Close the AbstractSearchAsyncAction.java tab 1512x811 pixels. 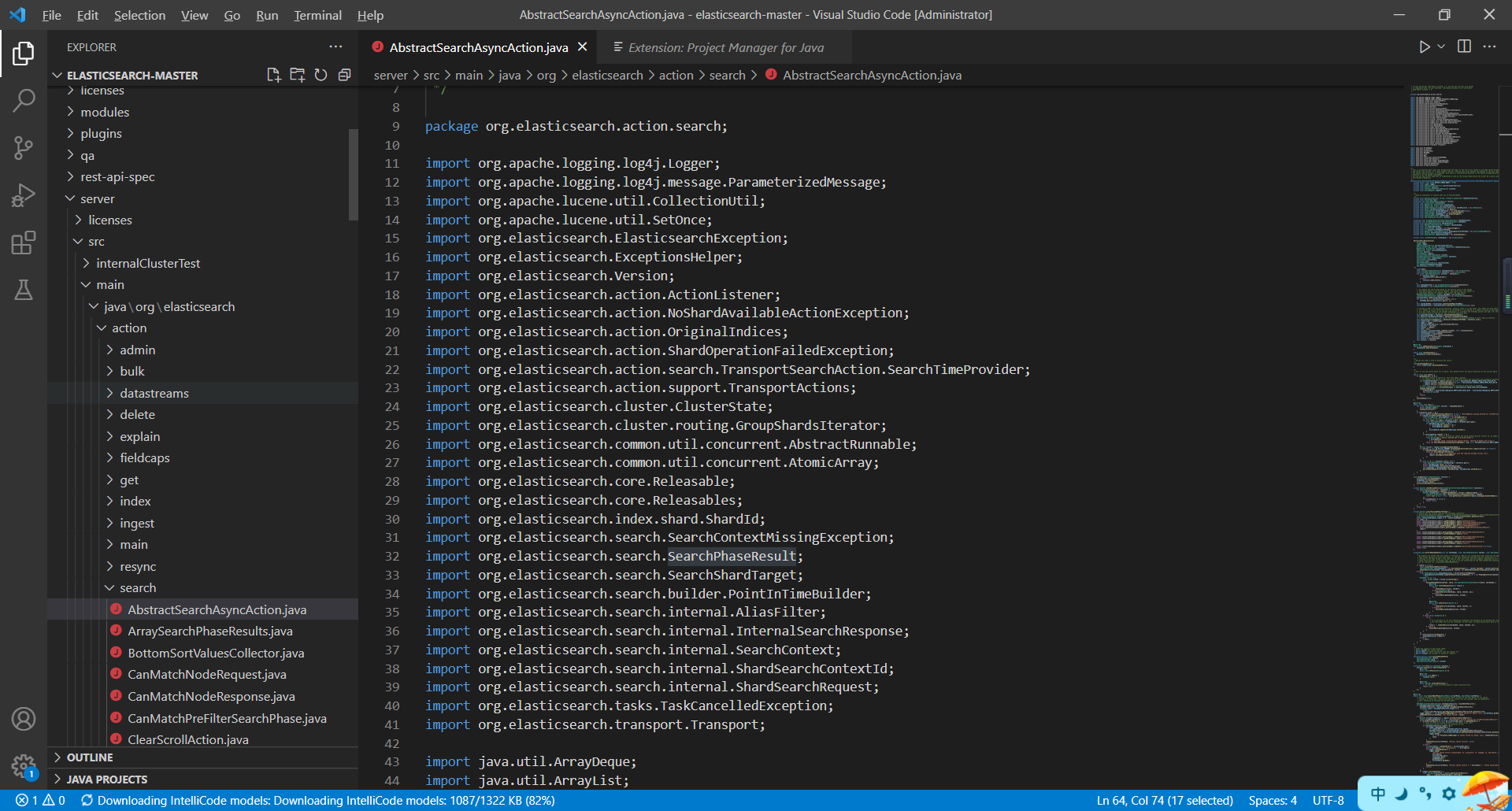(583, 47)
